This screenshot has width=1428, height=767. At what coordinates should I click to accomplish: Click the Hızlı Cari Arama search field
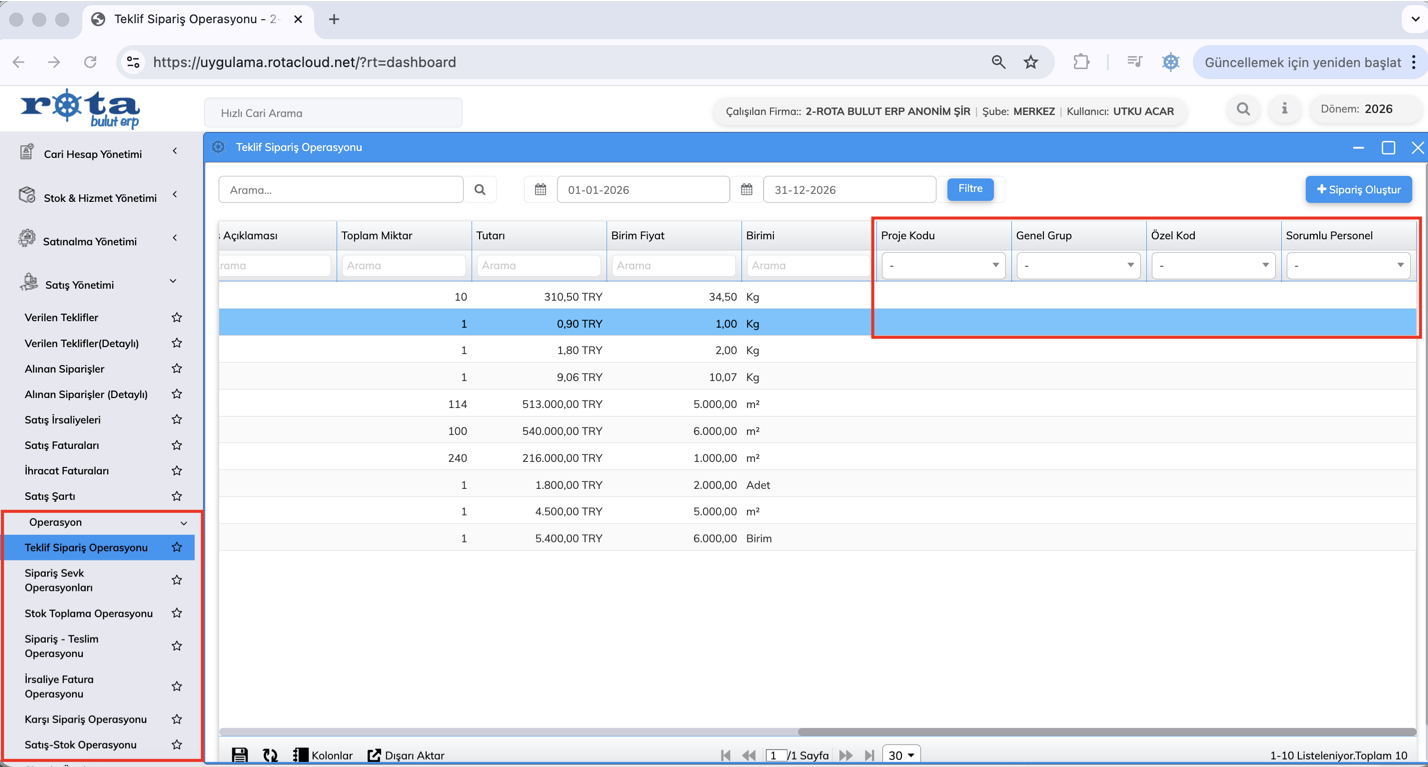(x=333, y=113)
